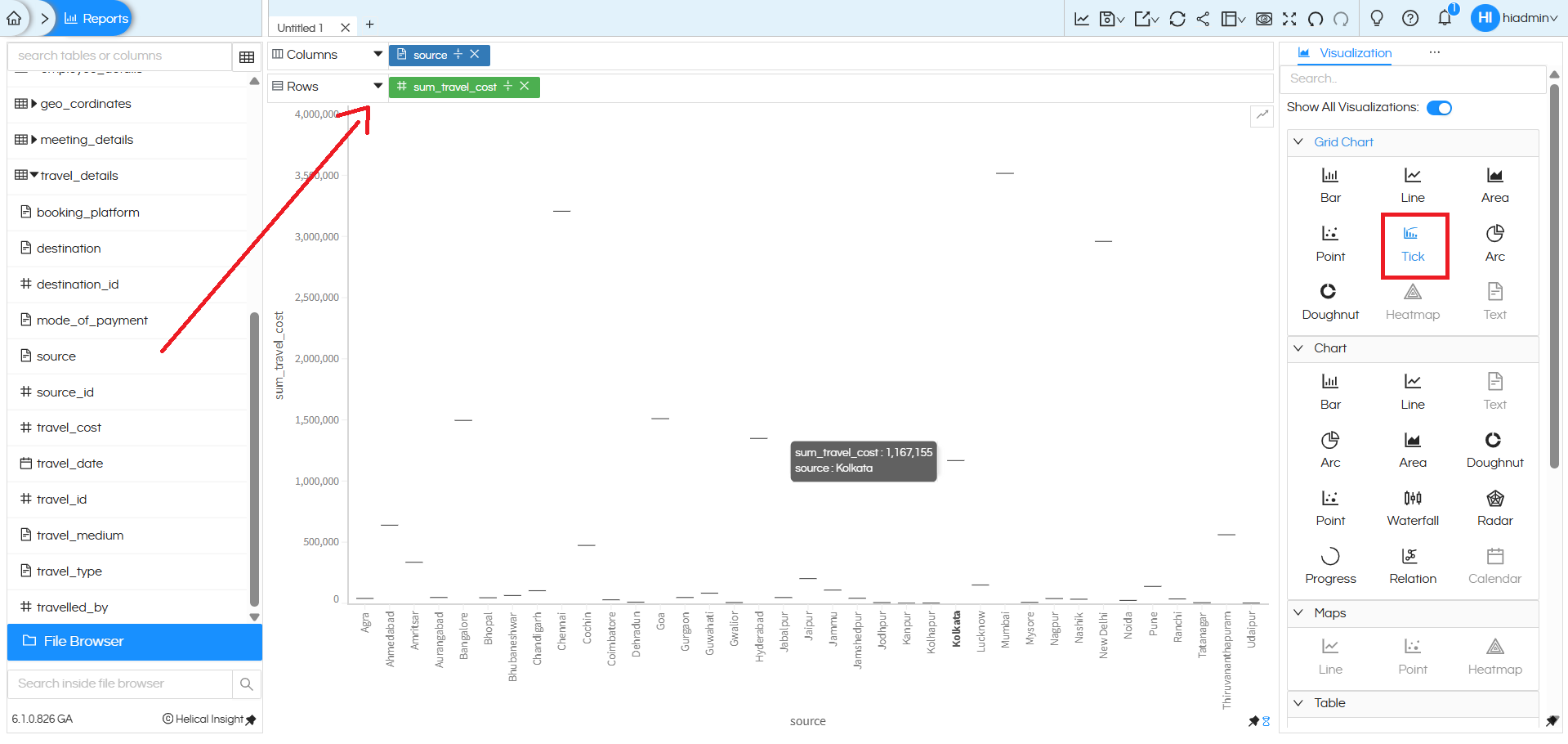Toggle Show All Visualizations switch
Viewport: 1568px width, 744px height.
pyautogui.click(x=1439, y=108)
